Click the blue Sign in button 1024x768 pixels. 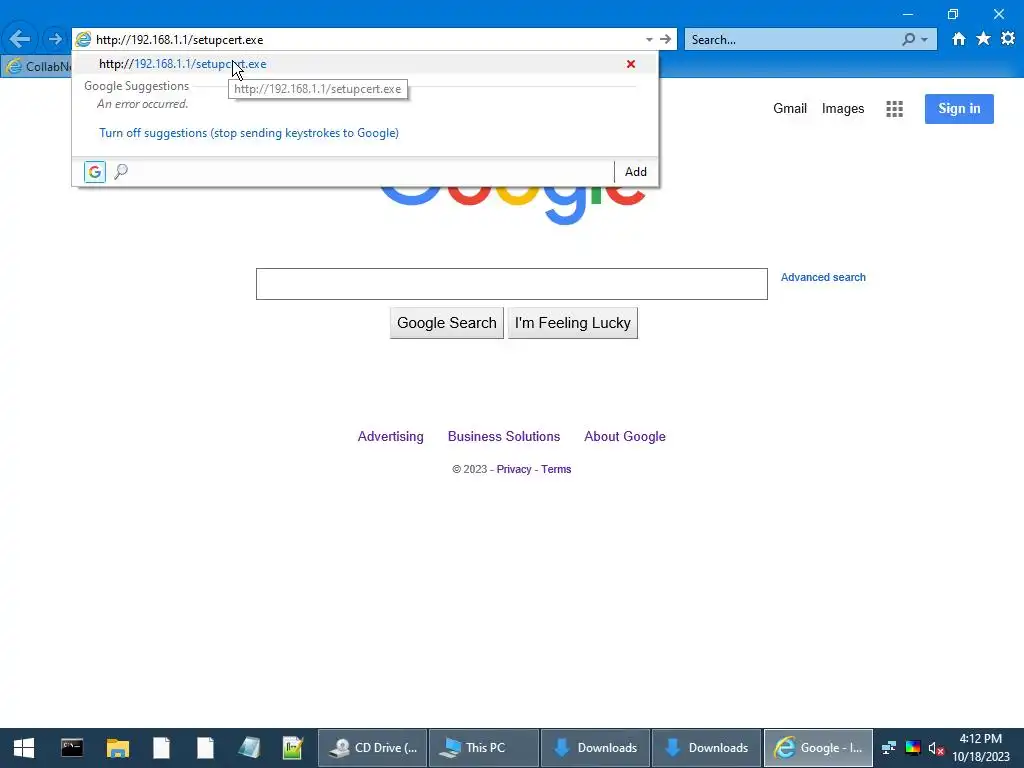959,108
